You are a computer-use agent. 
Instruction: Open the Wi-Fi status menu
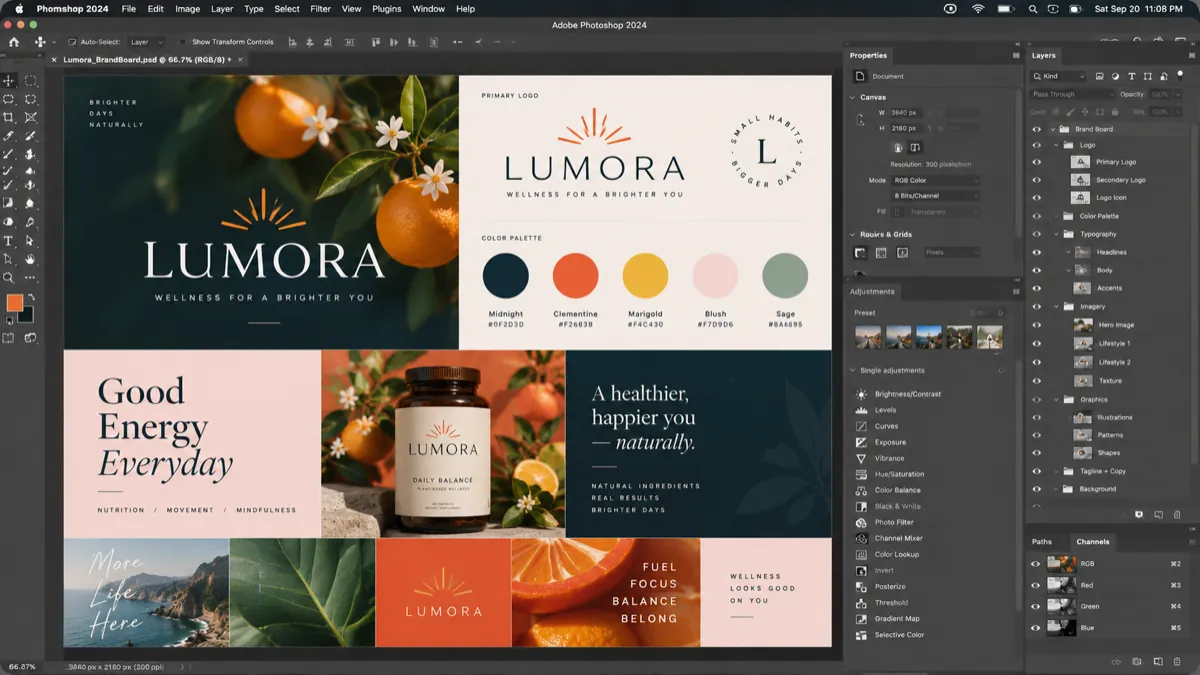coord(978,9)
